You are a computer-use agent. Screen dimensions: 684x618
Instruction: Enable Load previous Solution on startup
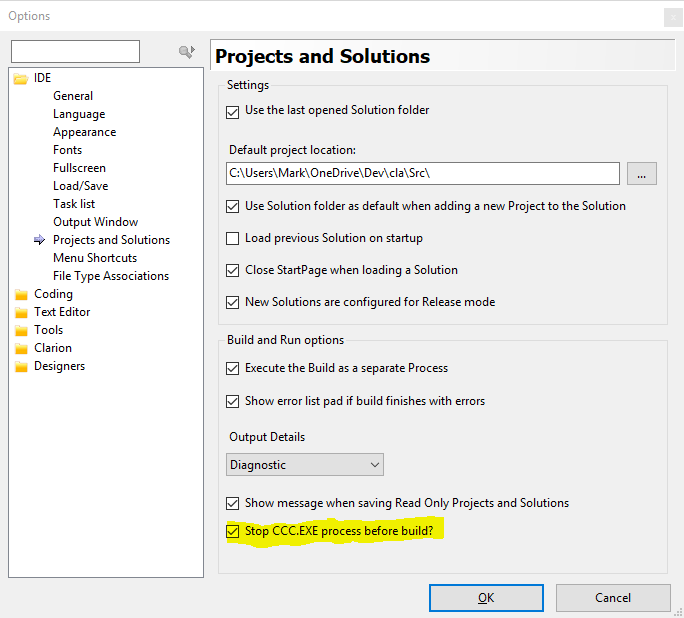(x=233, y=238)
